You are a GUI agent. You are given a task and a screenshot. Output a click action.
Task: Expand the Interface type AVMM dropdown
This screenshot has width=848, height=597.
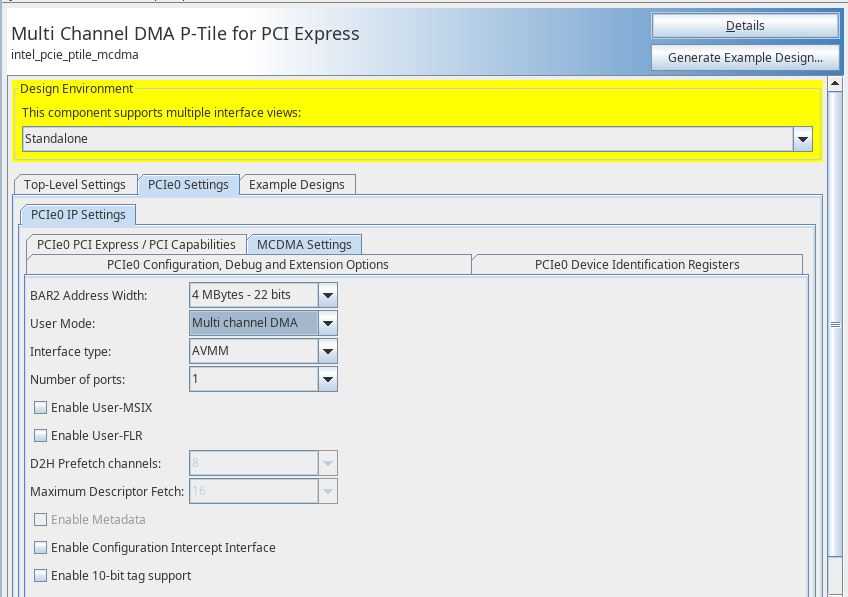[328, 352]
